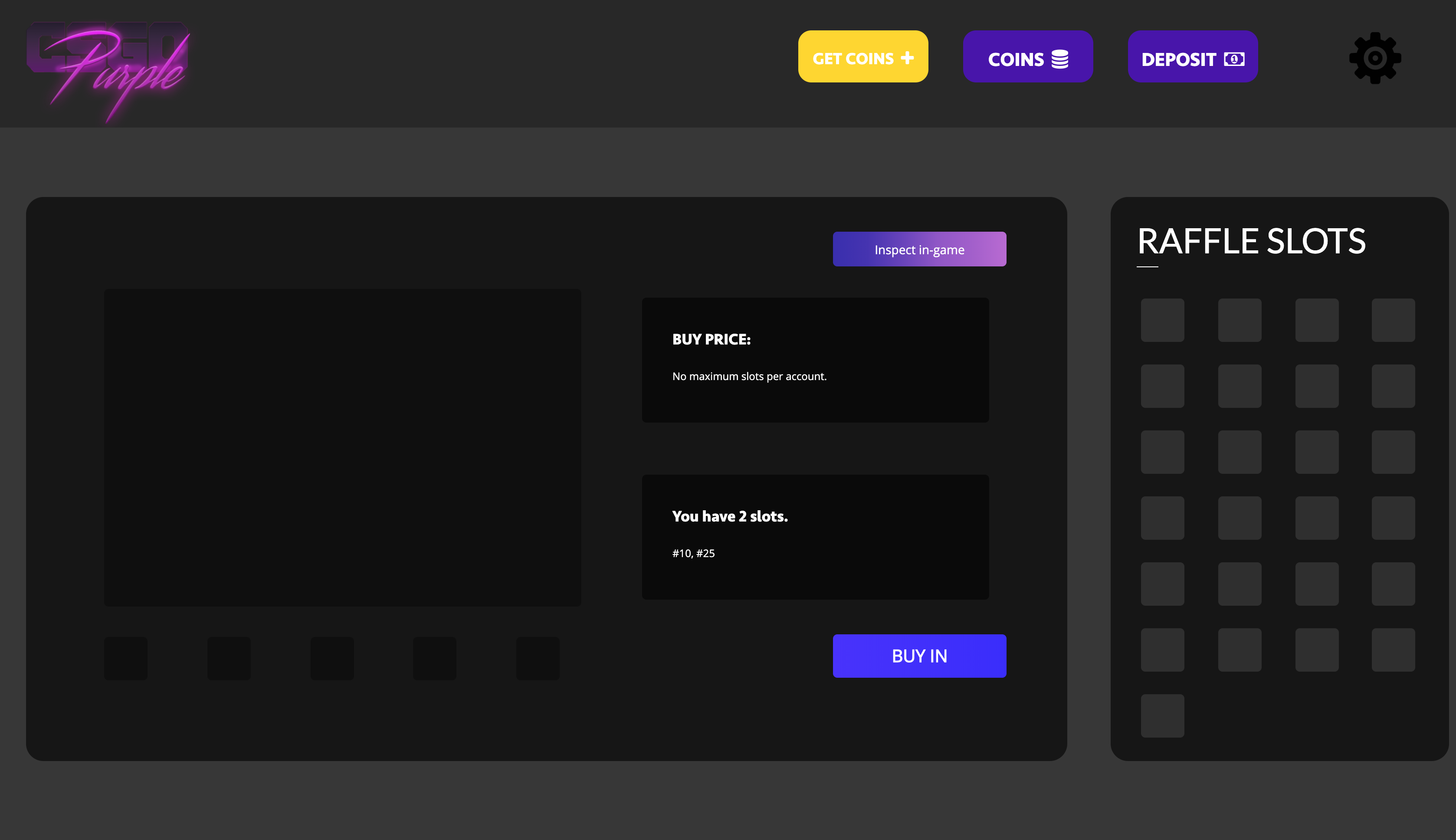Click the 'You have 2 slots' panel
Image resolution: width=1456 pixels, height=840 pixels.
click(x=815, y=537)
